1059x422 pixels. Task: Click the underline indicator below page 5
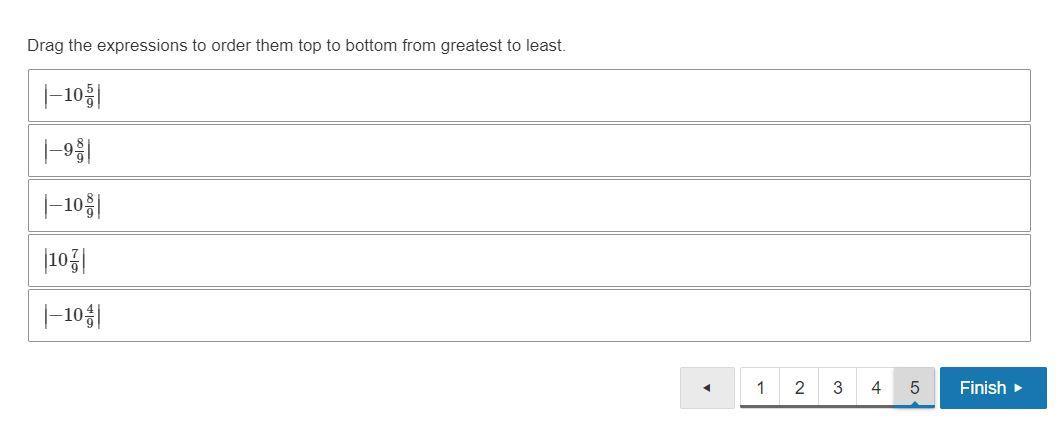pos(914,406)
